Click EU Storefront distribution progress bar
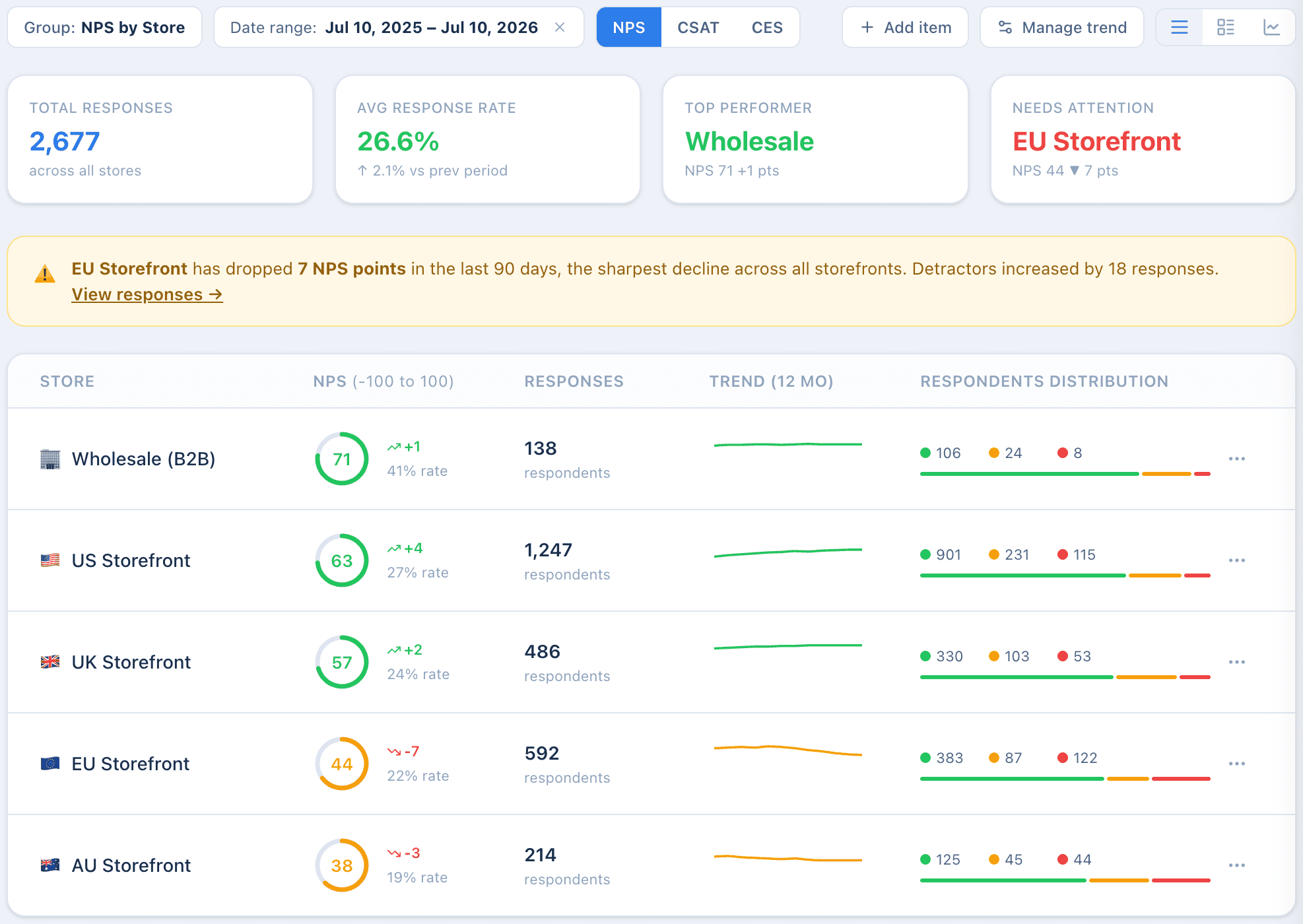The height and width of the screenshot is (924, 1303). 1065,779
